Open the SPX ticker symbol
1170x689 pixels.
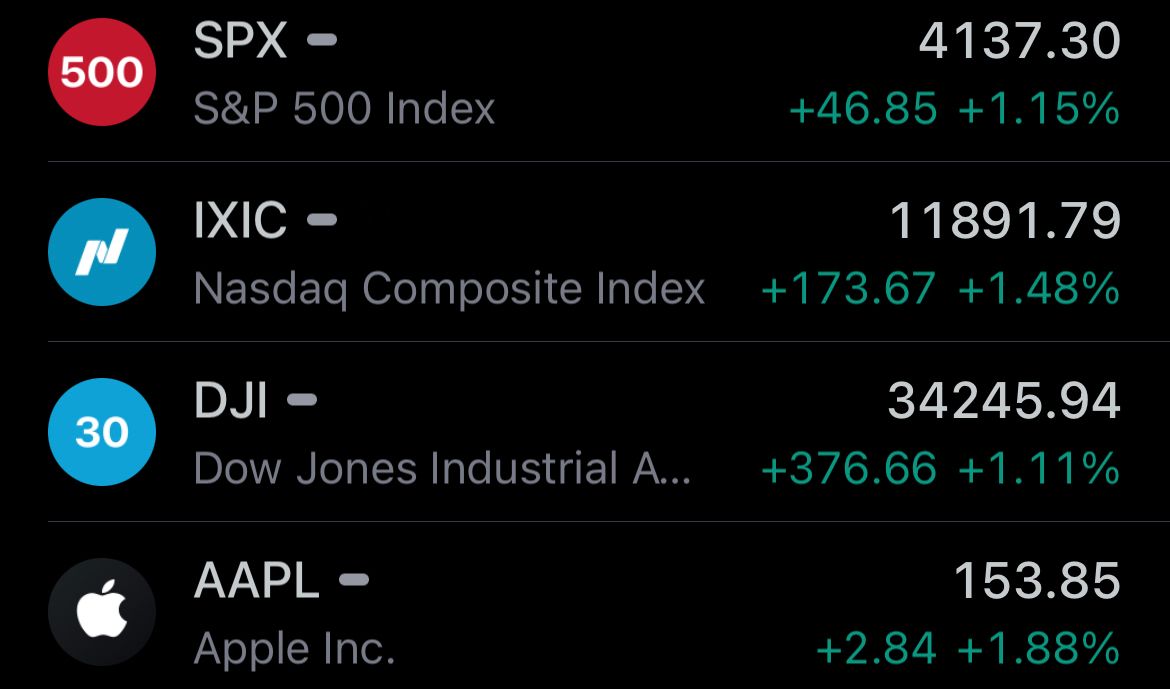(240, 40)
